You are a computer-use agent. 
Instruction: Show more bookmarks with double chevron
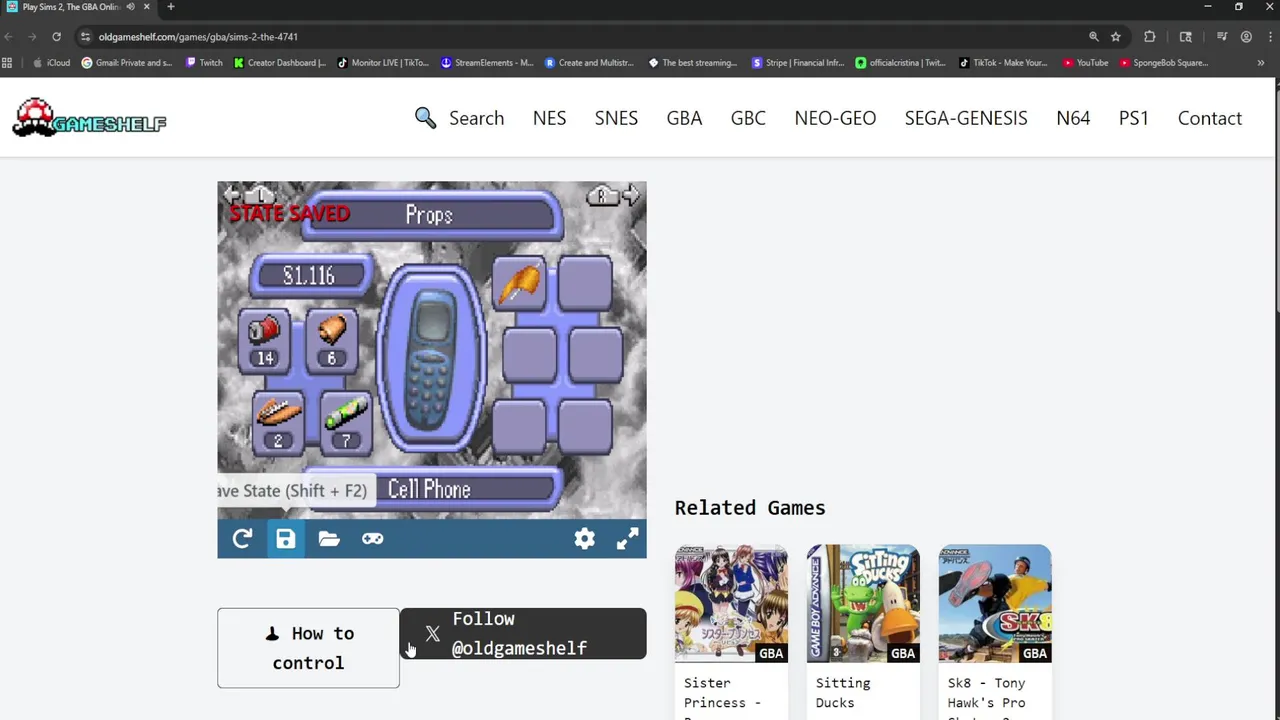coord(1261,63)
